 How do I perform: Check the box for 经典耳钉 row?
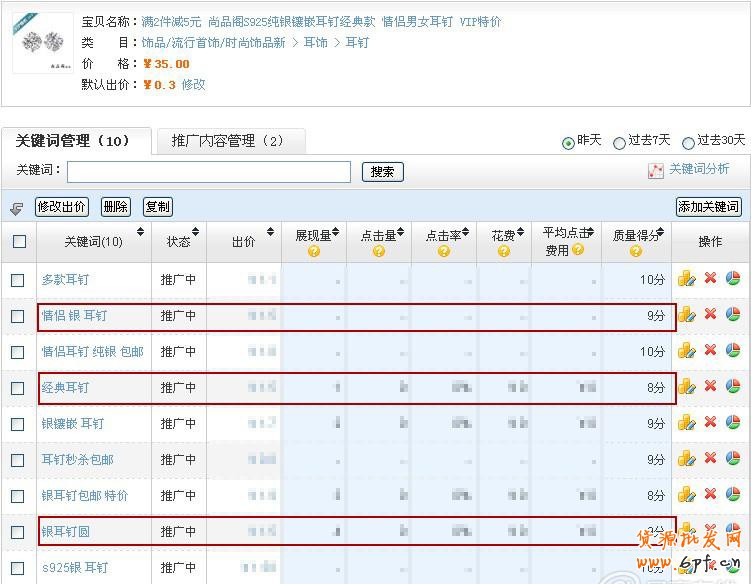click(x=18, y=388)
